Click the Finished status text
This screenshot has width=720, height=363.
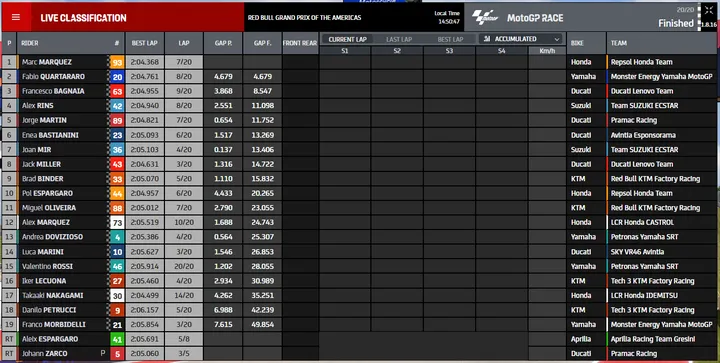tap(675, 23)
